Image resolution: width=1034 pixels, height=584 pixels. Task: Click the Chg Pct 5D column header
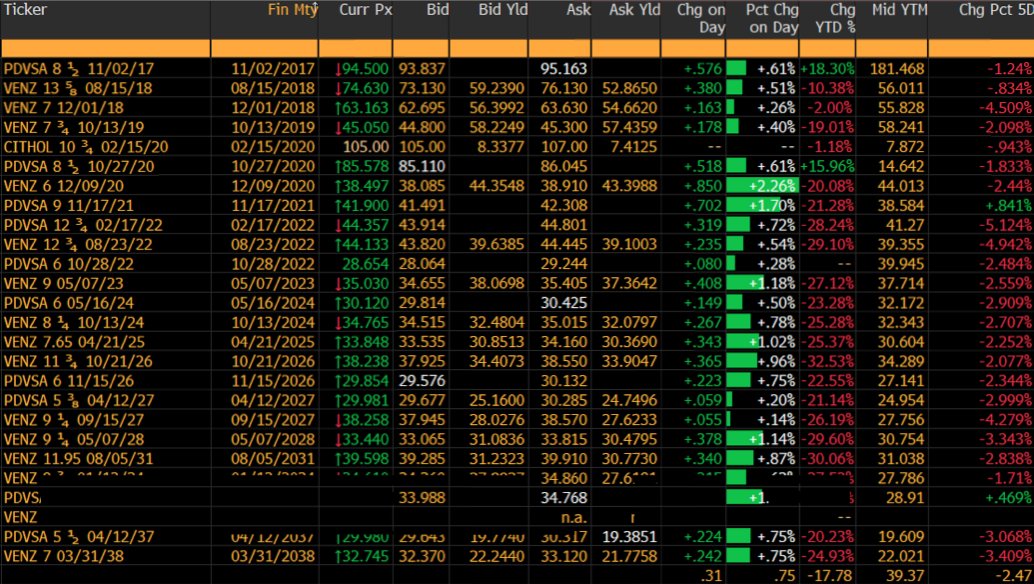point(996,10)
